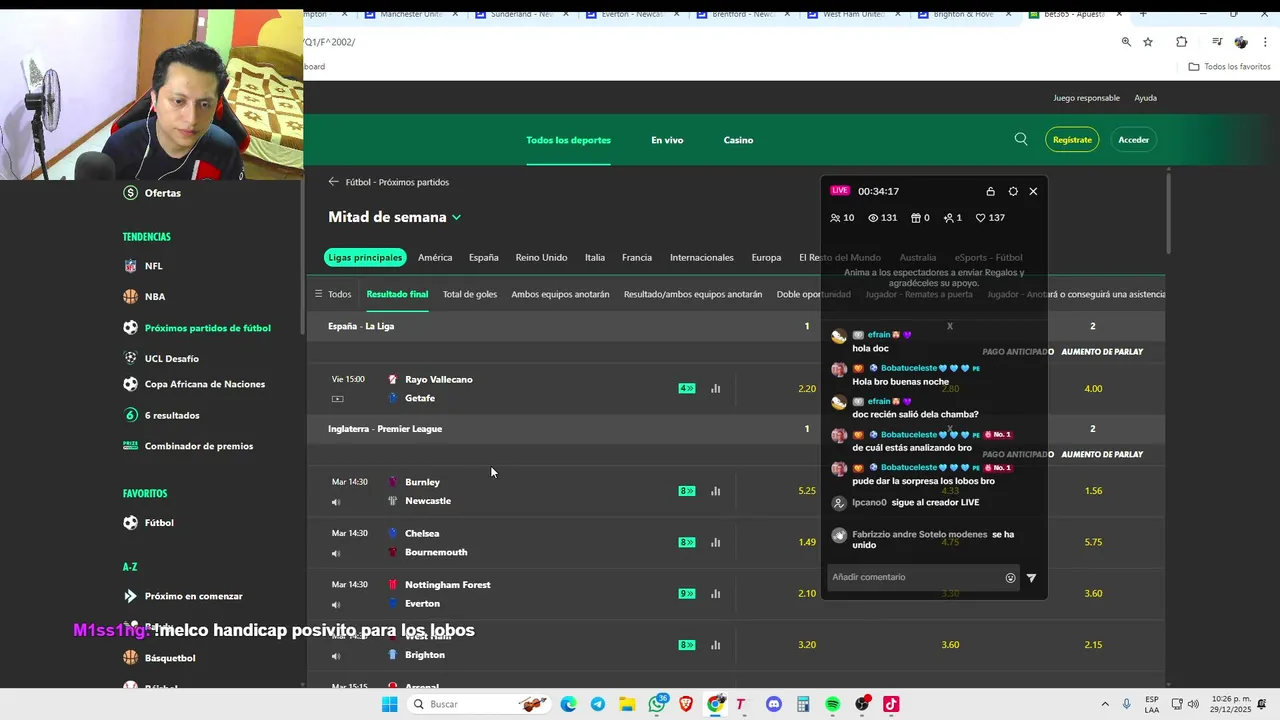Switch to Resultado/ambos equipos anotarán tab
Screen dimensions: 1280x720
coord(693,294)
